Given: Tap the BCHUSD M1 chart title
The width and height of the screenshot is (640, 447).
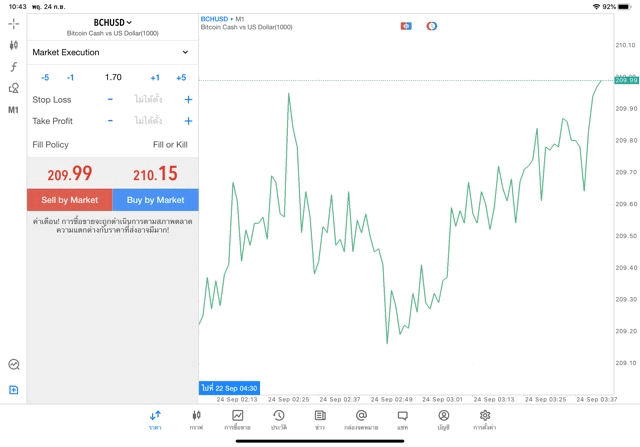Looking at the screenshot, I should [x=222, y=19].
